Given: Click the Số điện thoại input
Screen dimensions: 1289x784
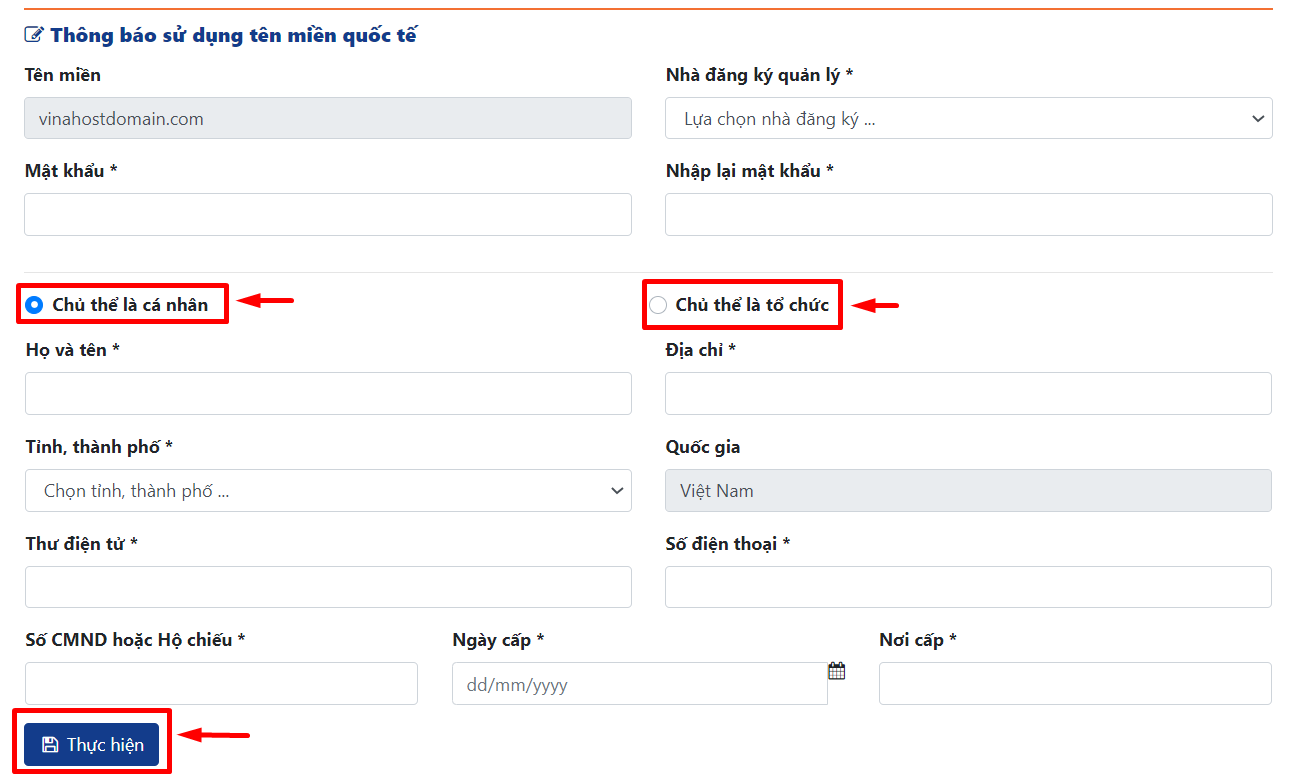Looking at the screenshot, I should click(x=969, y=587).
